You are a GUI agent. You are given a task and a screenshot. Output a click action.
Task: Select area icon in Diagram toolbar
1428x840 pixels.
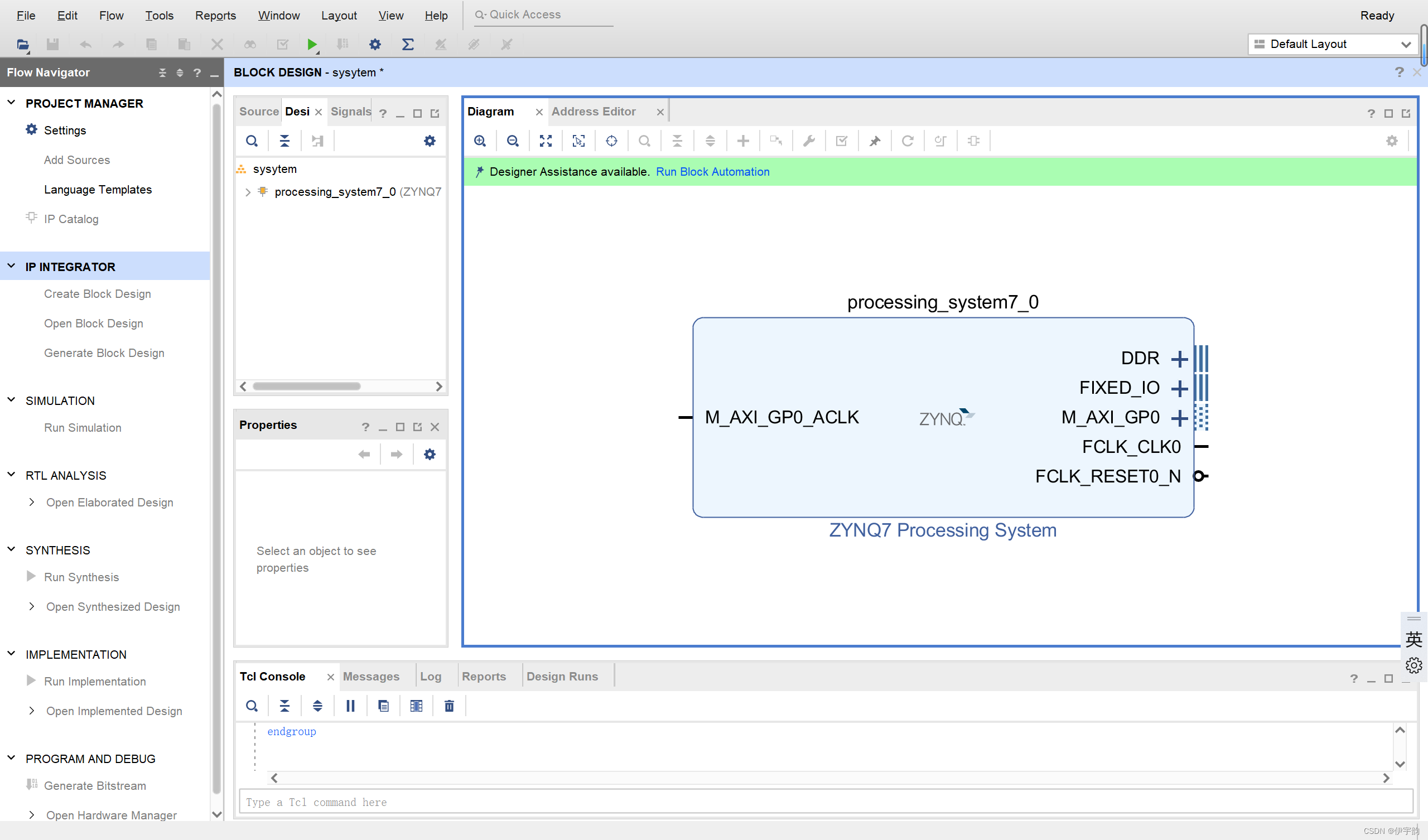[578, 141]
